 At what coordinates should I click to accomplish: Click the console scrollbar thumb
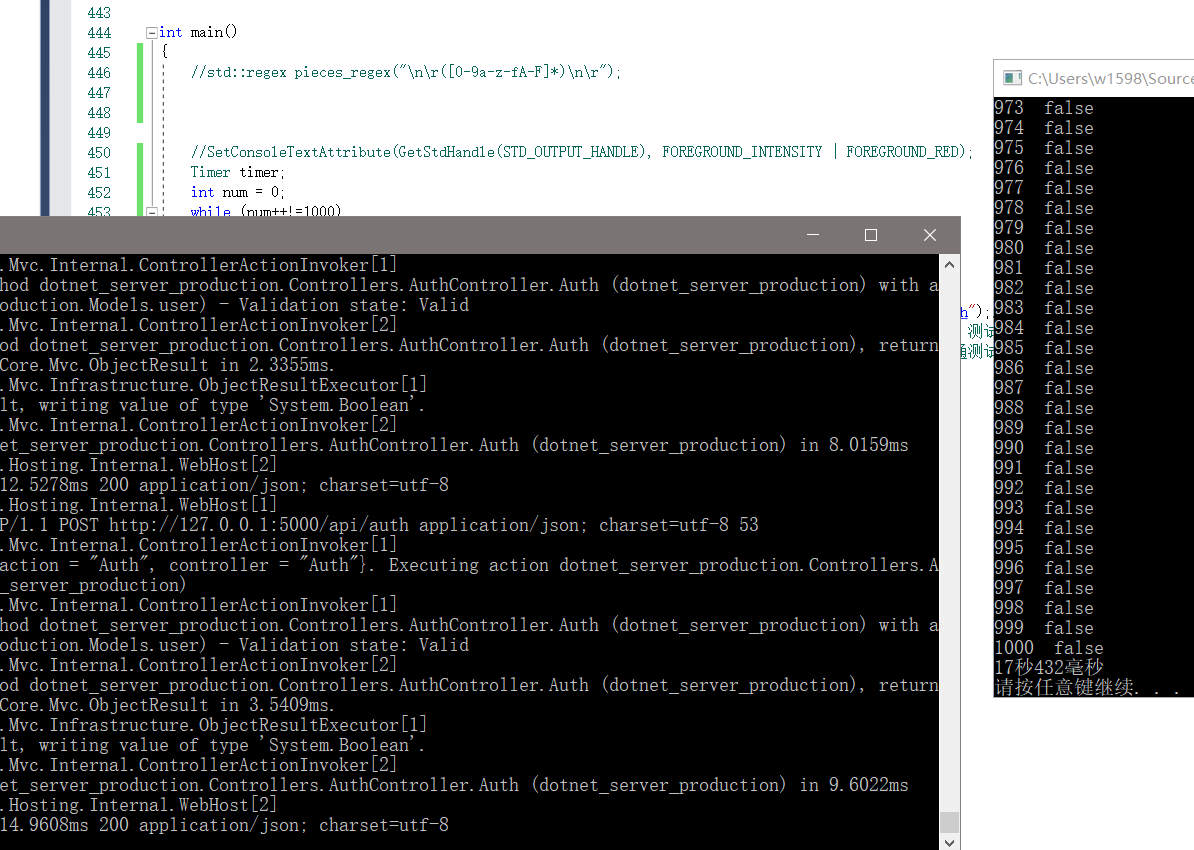[949, 823]
